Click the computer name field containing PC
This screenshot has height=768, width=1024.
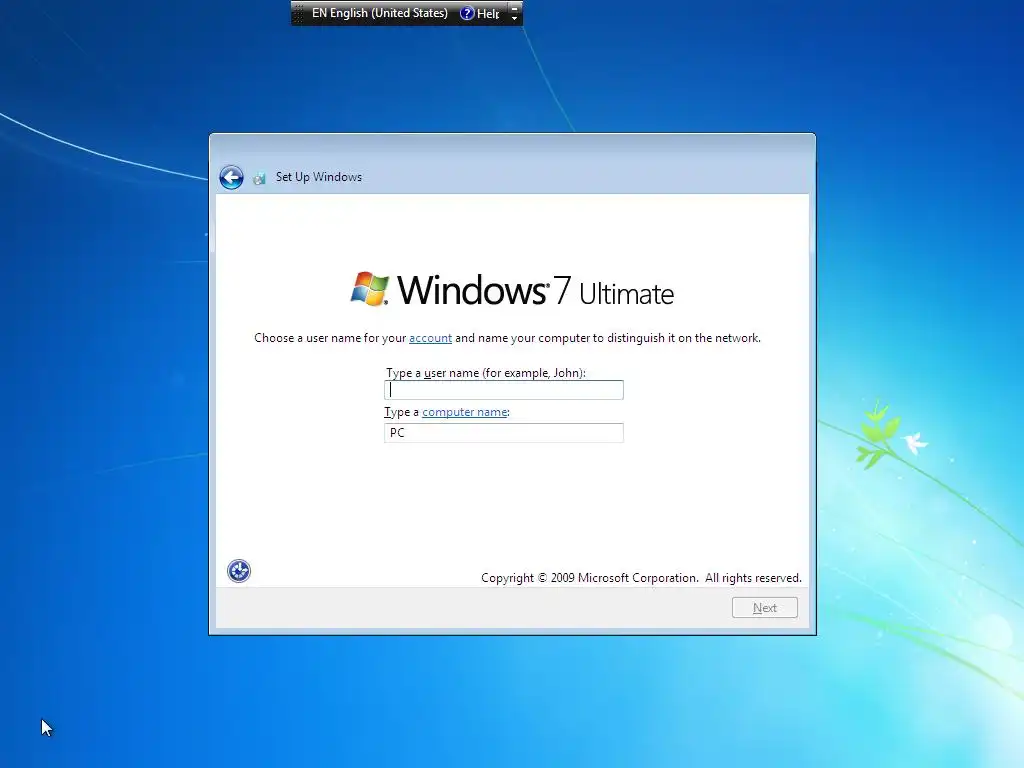pyautogui.click(x=504, y=433)
